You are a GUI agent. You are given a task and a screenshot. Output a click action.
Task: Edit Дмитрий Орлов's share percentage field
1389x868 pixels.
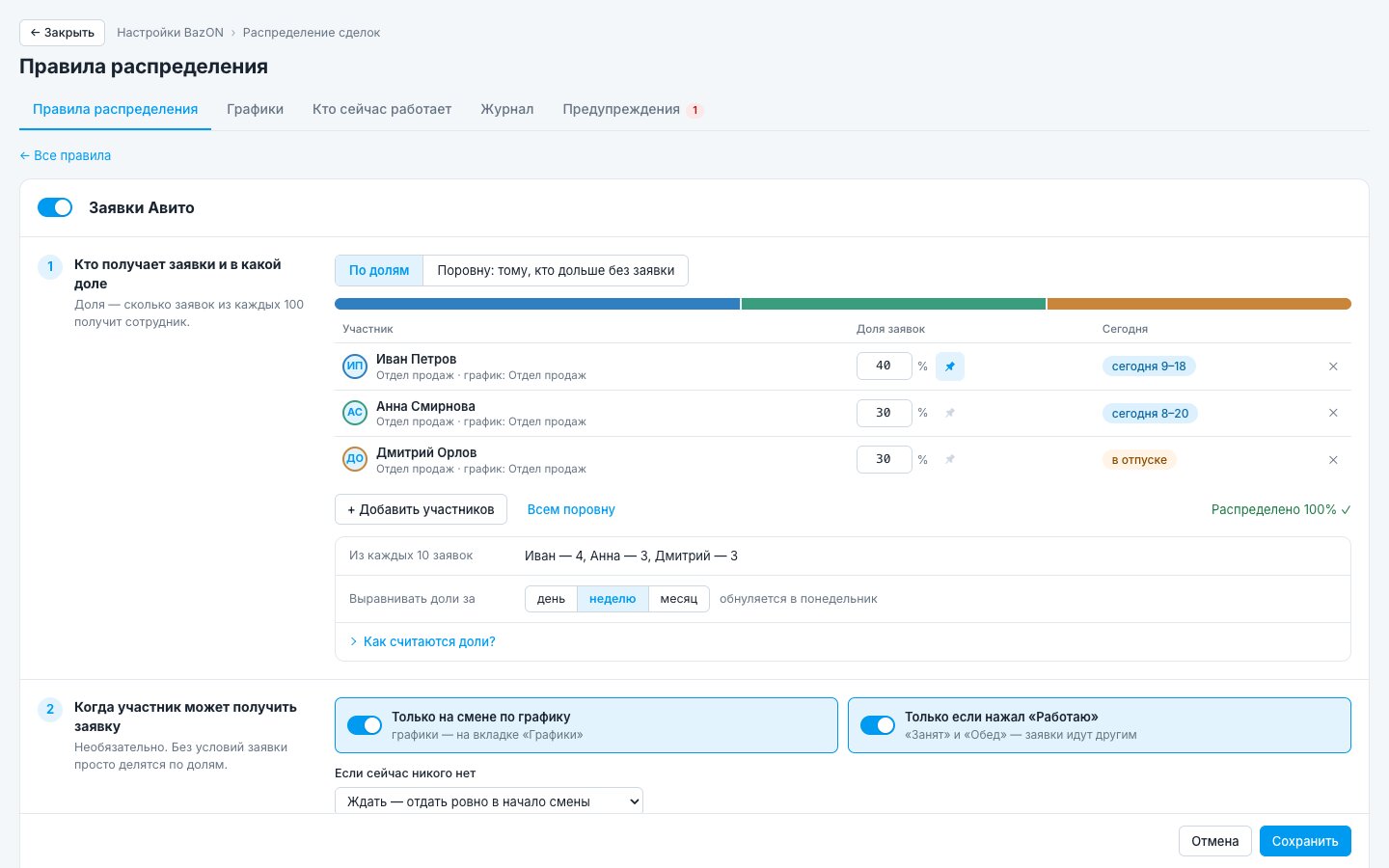(884, 459)
